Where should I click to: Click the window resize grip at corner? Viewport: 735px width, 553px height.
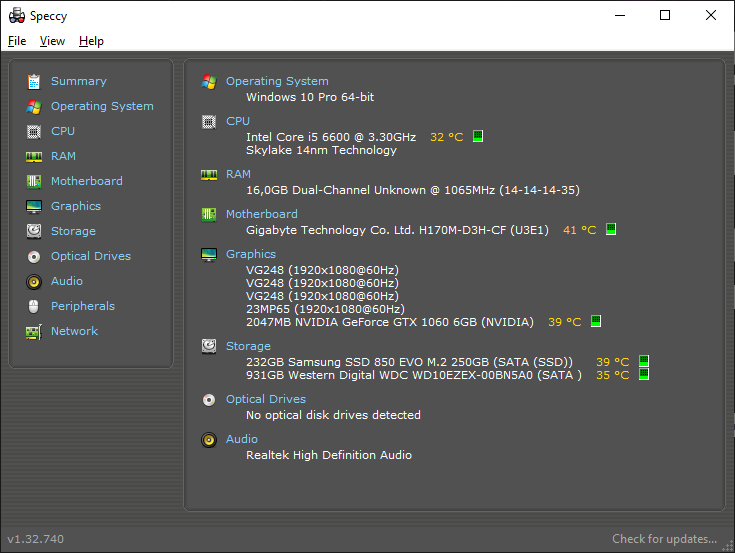click(x=728, y=546)
